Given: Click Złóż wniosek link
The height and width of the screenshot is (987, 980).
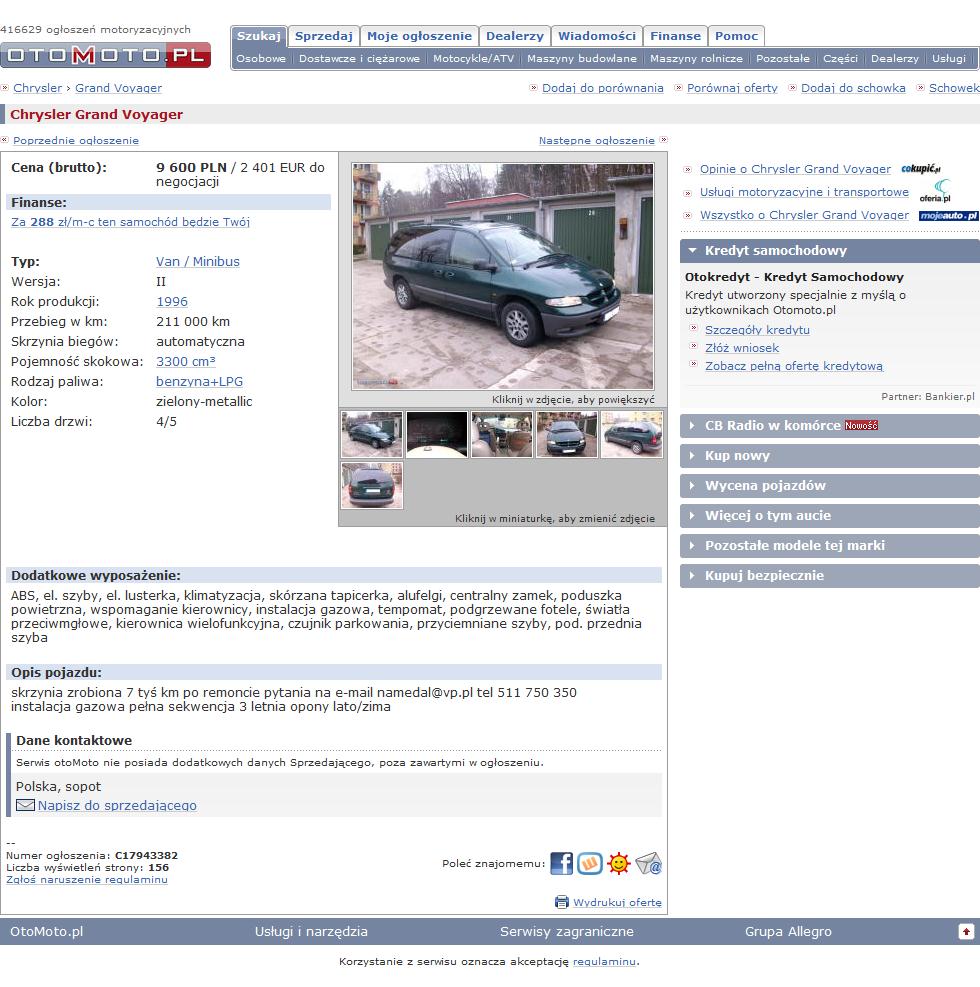Looking at the screenshot, I should click(x=741, y=348).
